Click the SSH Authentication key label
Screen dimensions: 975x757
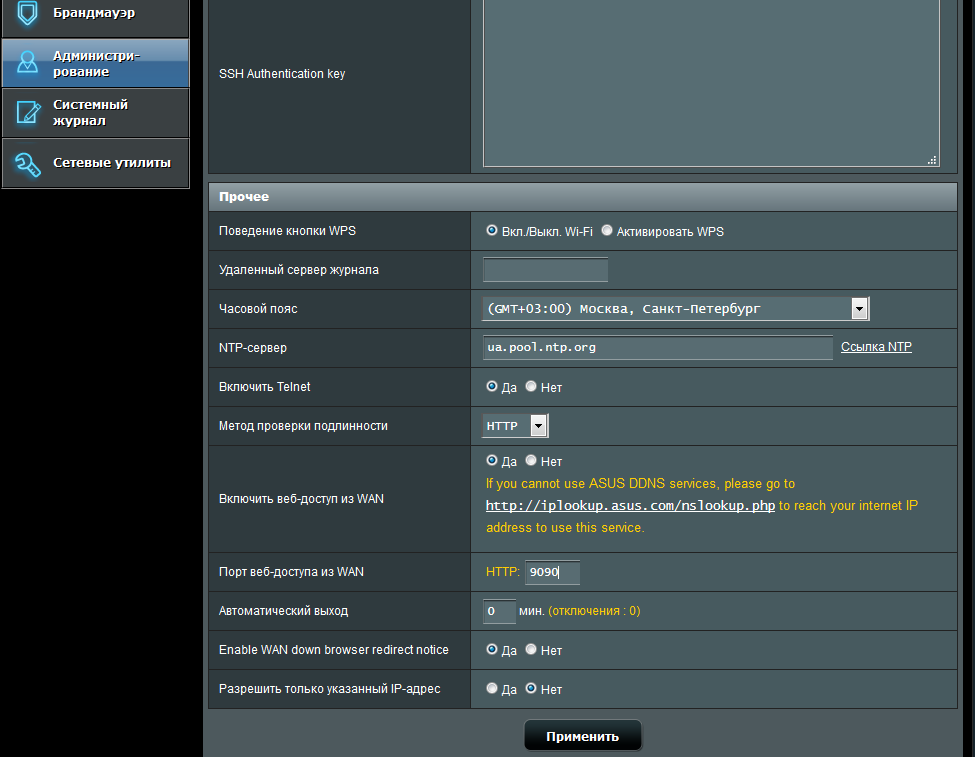282,73
